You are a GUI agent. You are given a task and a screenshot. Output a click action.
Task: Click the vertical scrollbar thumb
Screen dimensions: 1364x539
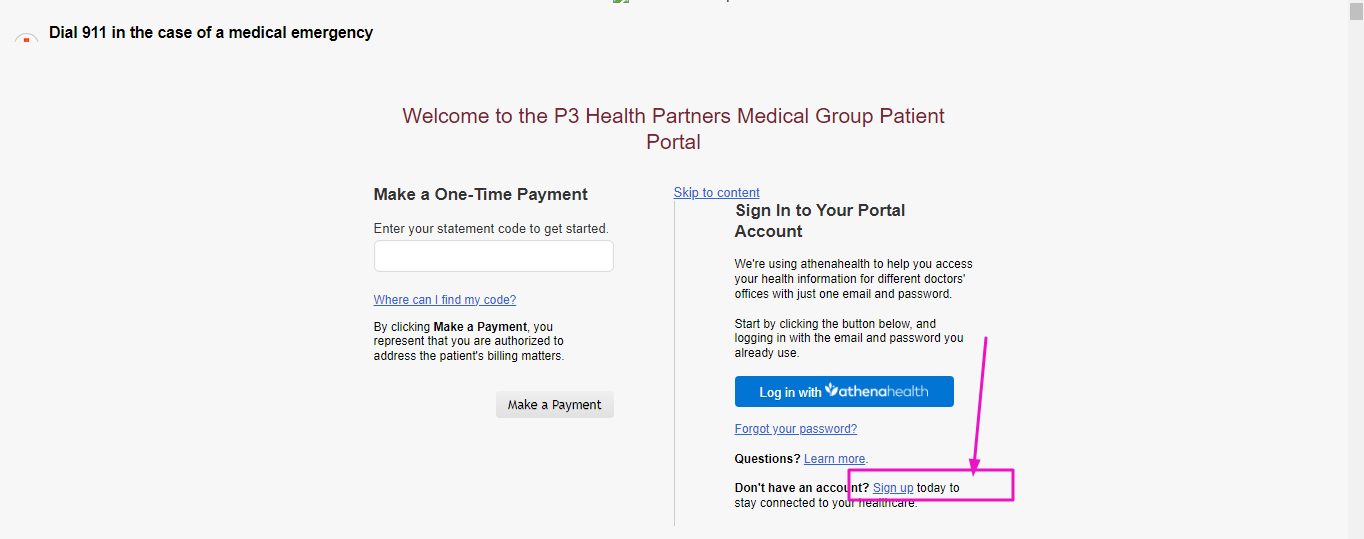point(1356,12)
